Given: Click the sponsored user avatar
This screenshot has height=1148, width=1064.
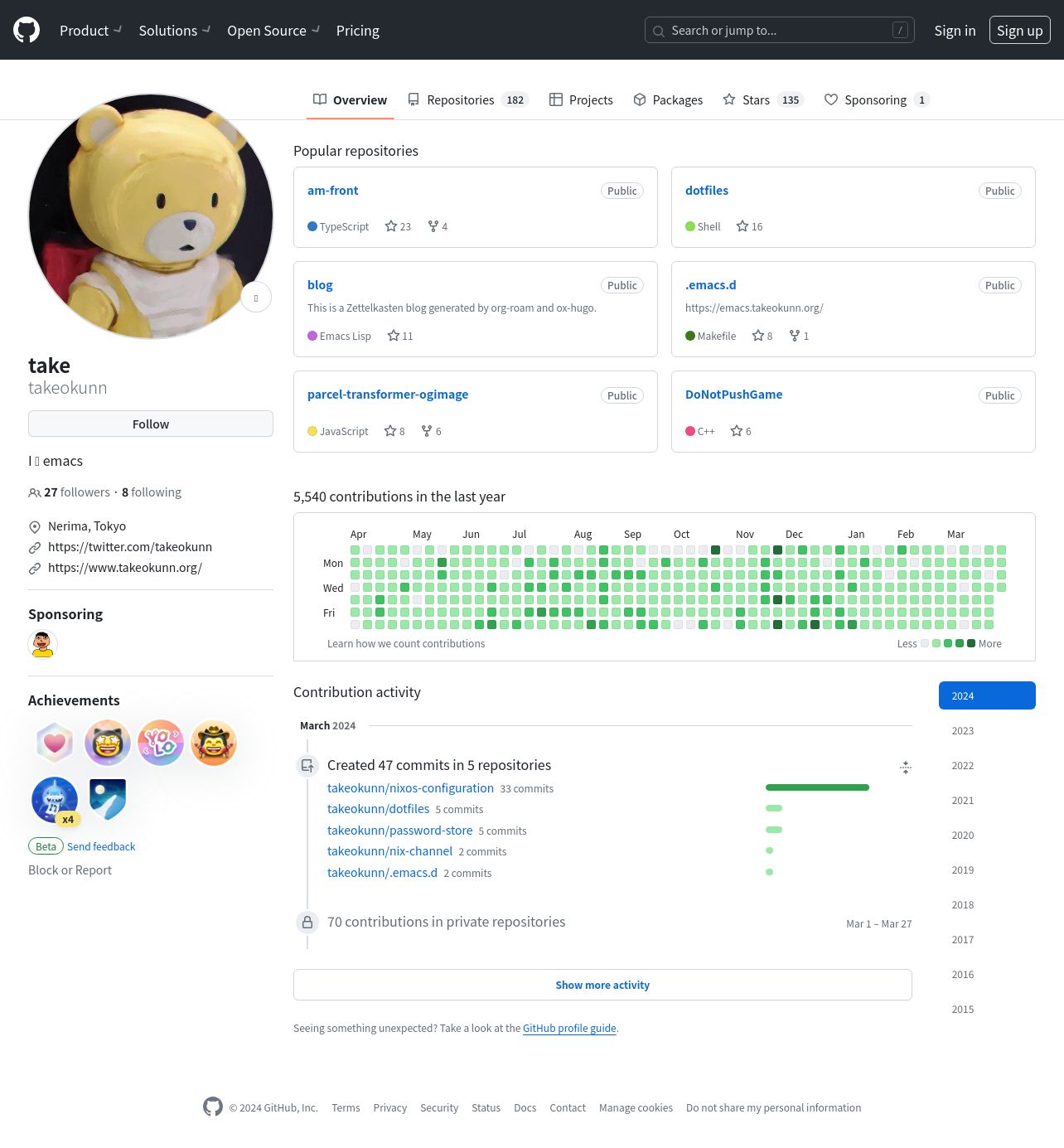Looking at the screenshot, I should pos(42,644).
